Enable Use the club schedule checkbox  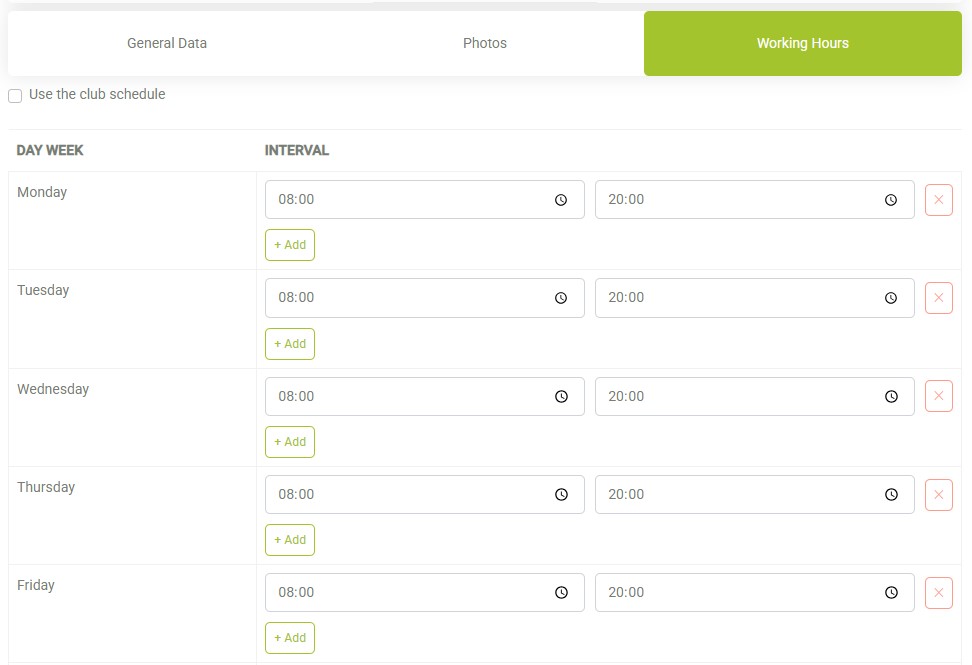[x=15, y=96]
